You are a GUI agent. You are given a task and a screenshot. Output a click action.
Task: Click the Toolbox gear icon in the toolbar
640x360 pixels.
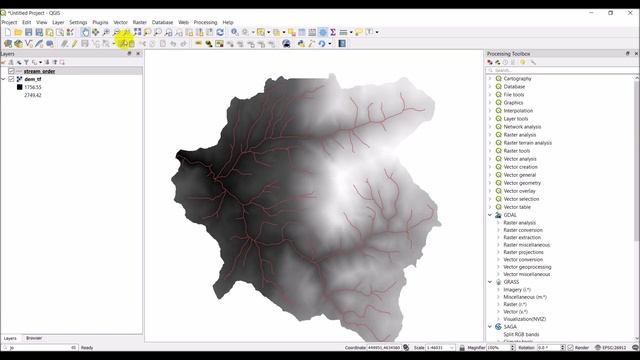tap(323, 32)
